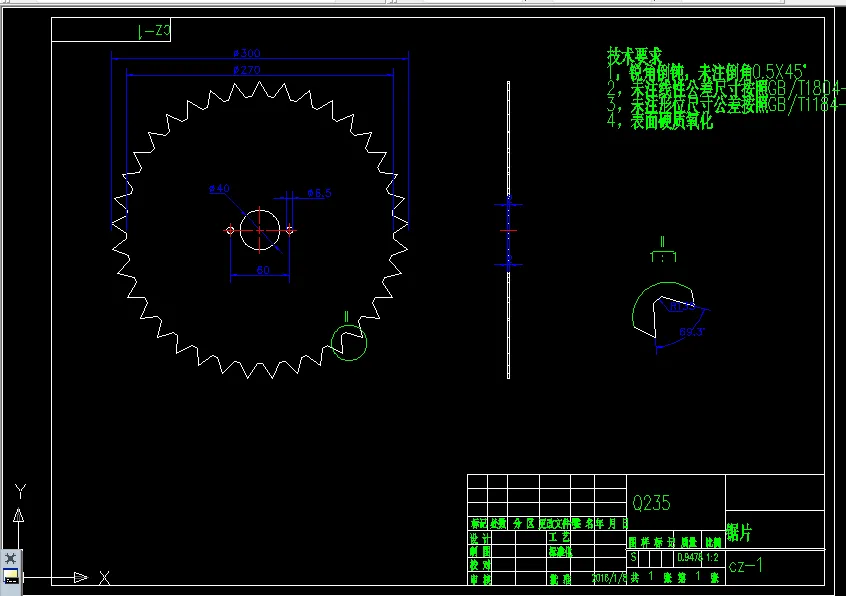
Task: Select the green detail circle on the saw blade
Action: tap(349, 342)
